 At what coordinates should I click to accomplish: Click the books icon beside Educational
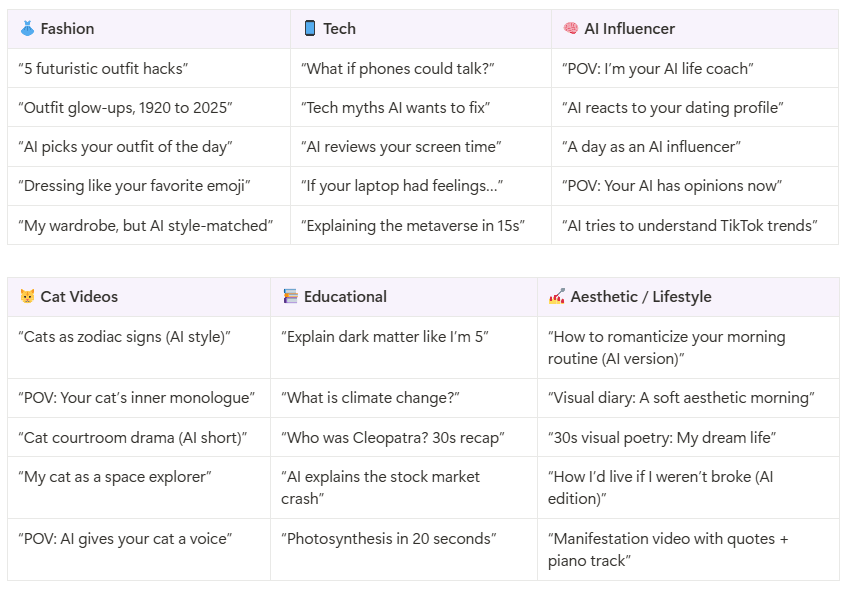coord(290,296)
